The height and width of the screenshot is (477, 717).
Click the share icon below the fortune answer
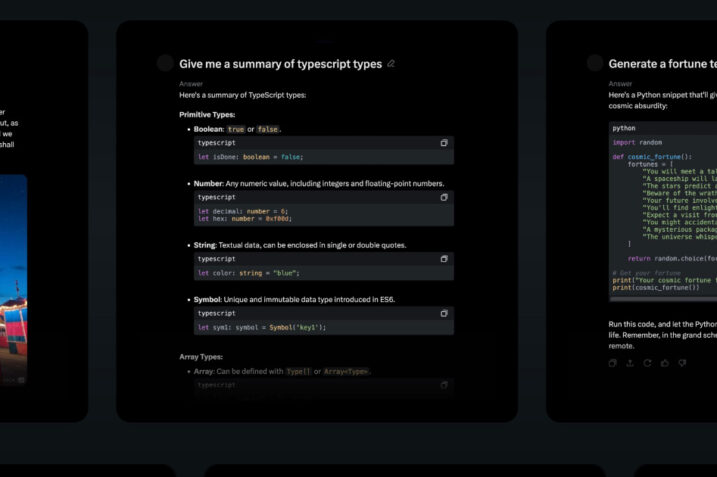pos(630,363)
